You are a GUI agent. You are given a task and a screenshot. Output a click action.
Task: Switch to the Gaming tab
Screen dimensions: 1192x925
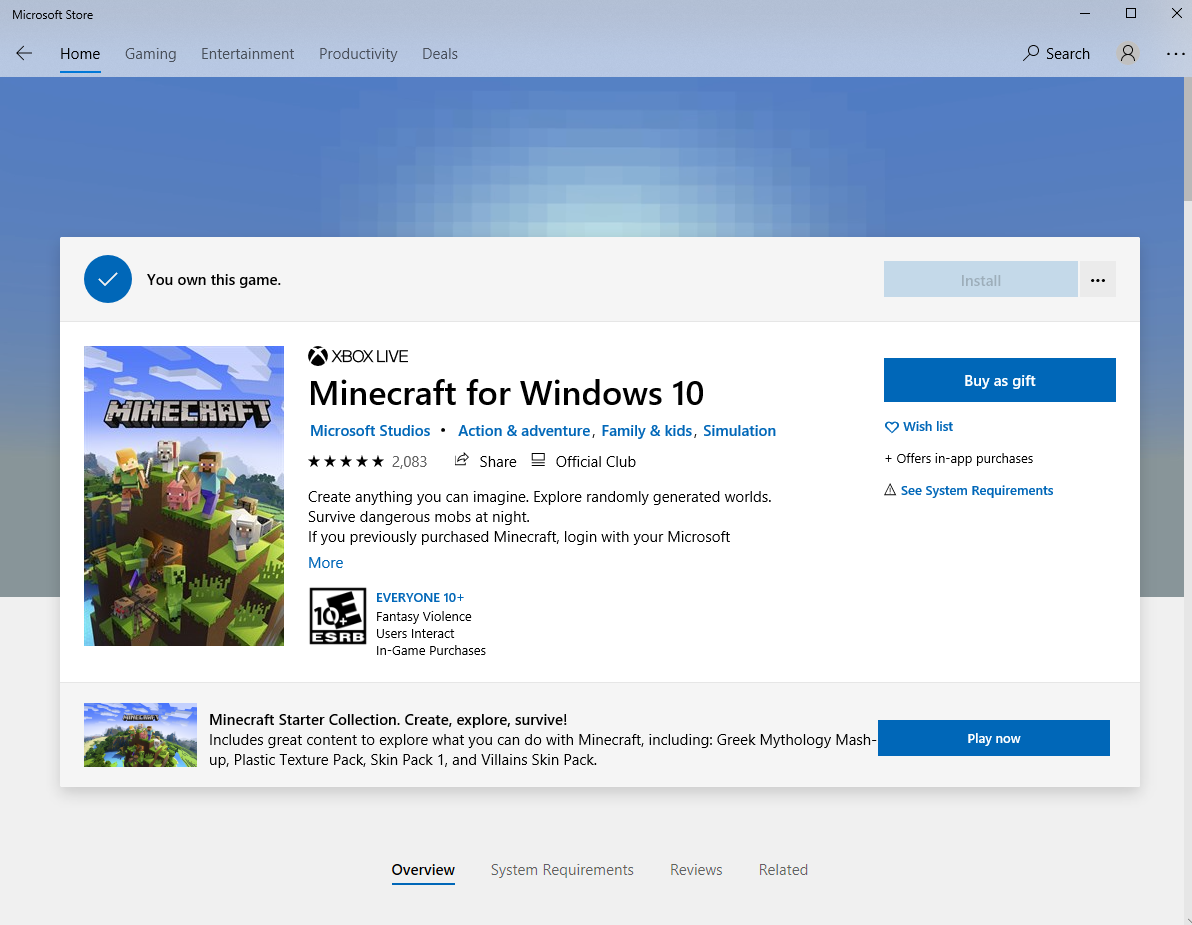(151, 54)
